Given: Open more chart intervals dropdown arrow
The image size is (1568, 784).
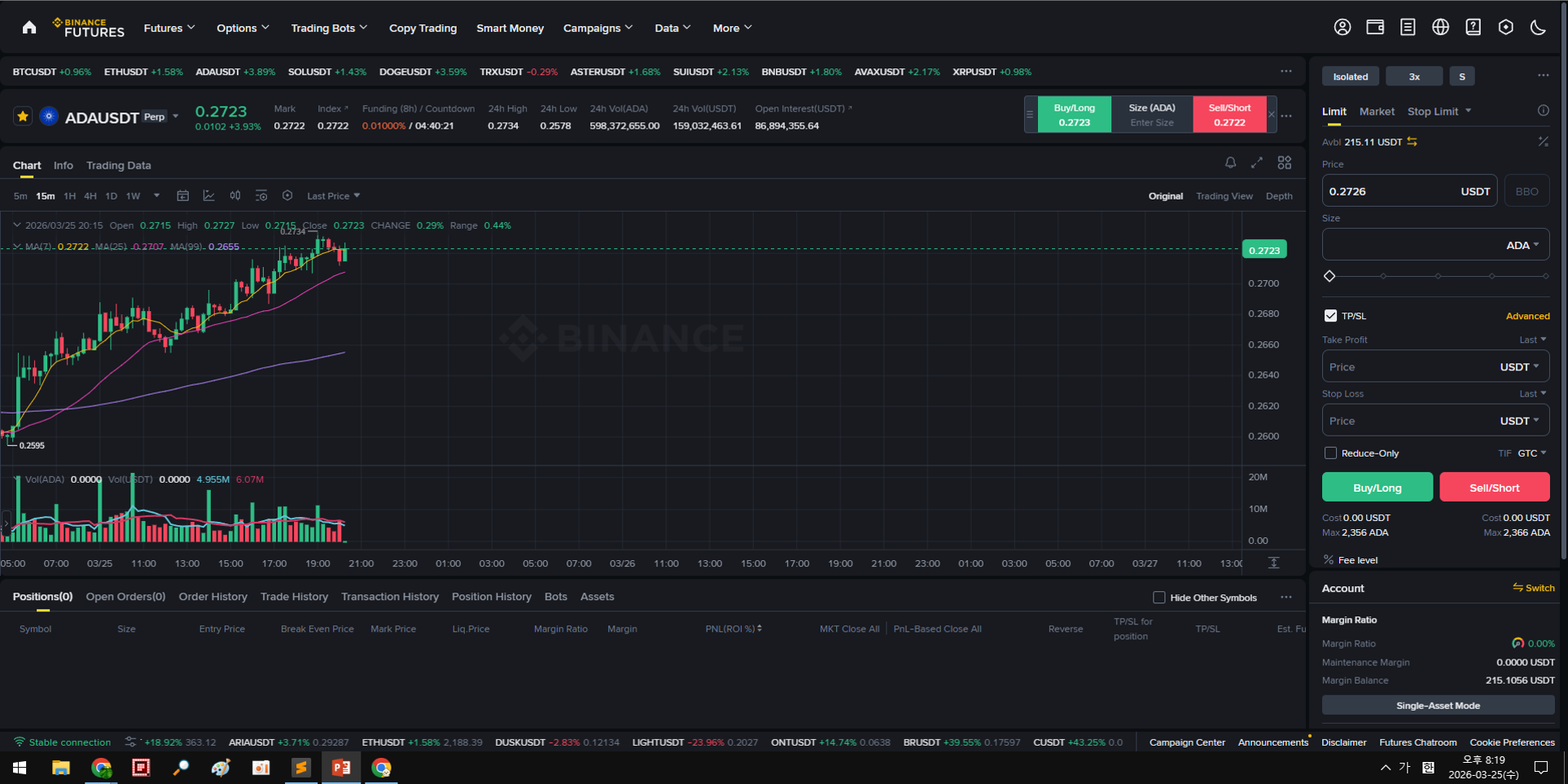Looking at the screenshot, I should (x=156, y=195).
